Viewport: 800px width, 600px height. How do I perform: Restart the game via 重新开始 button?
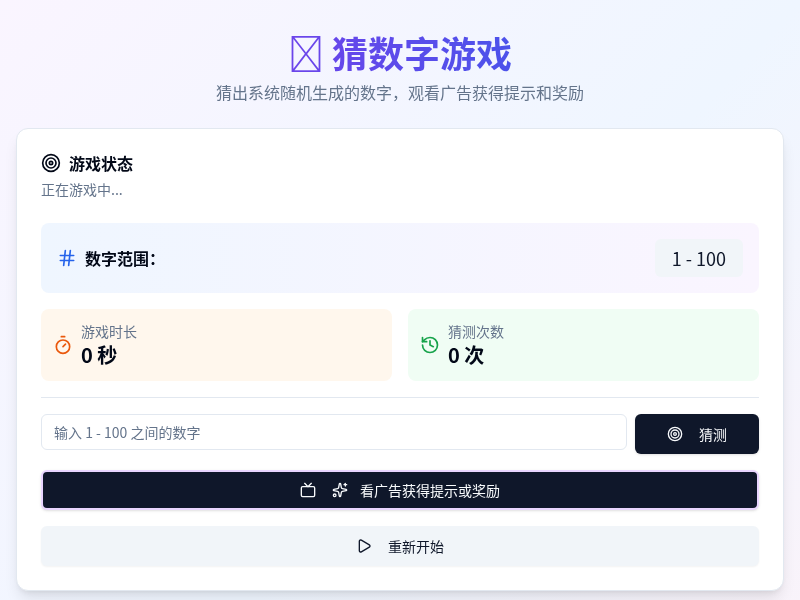[x=400, y=546]
